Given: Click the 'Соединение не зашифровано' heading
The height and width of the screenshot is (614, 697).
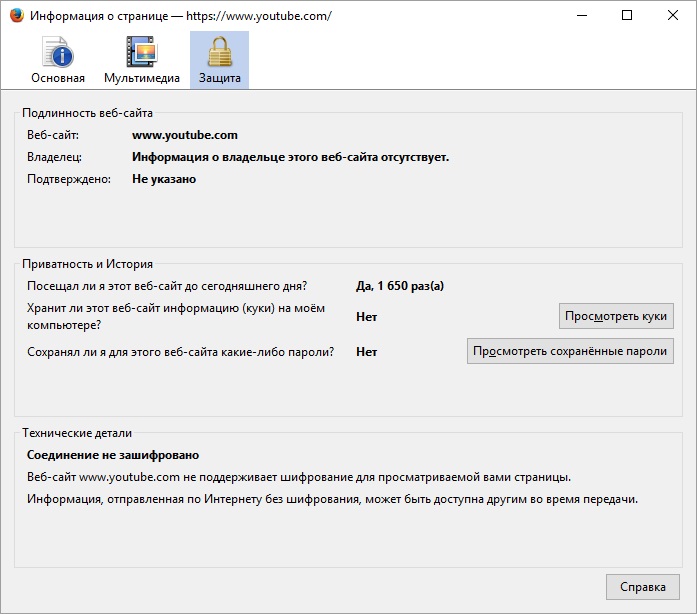Looking at the screenshot, I should coord(113,455).
